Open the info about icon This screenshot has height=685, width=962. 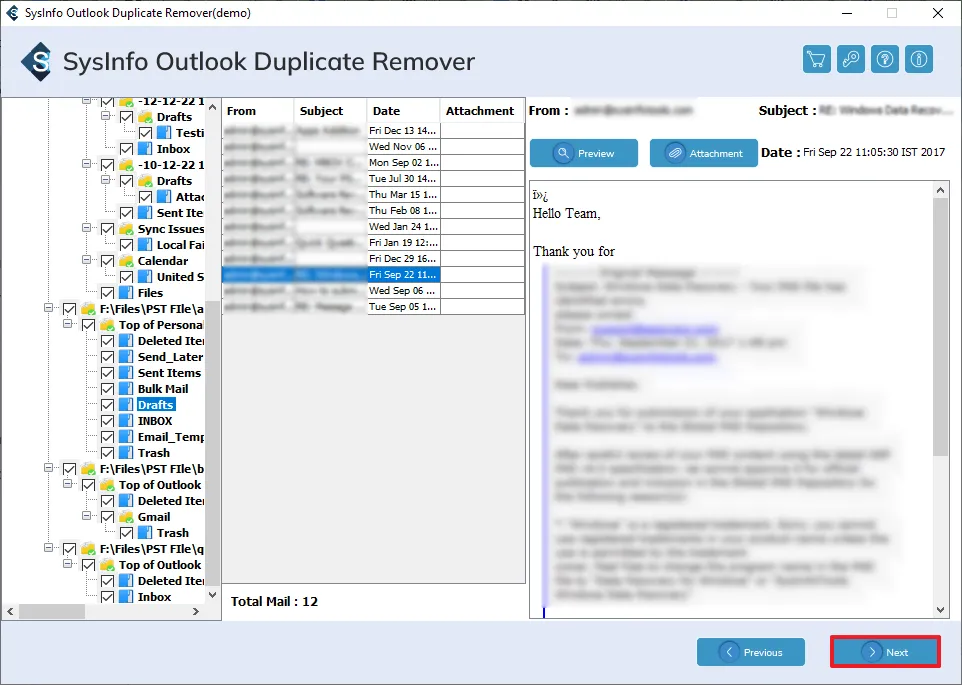coord(918,59)
